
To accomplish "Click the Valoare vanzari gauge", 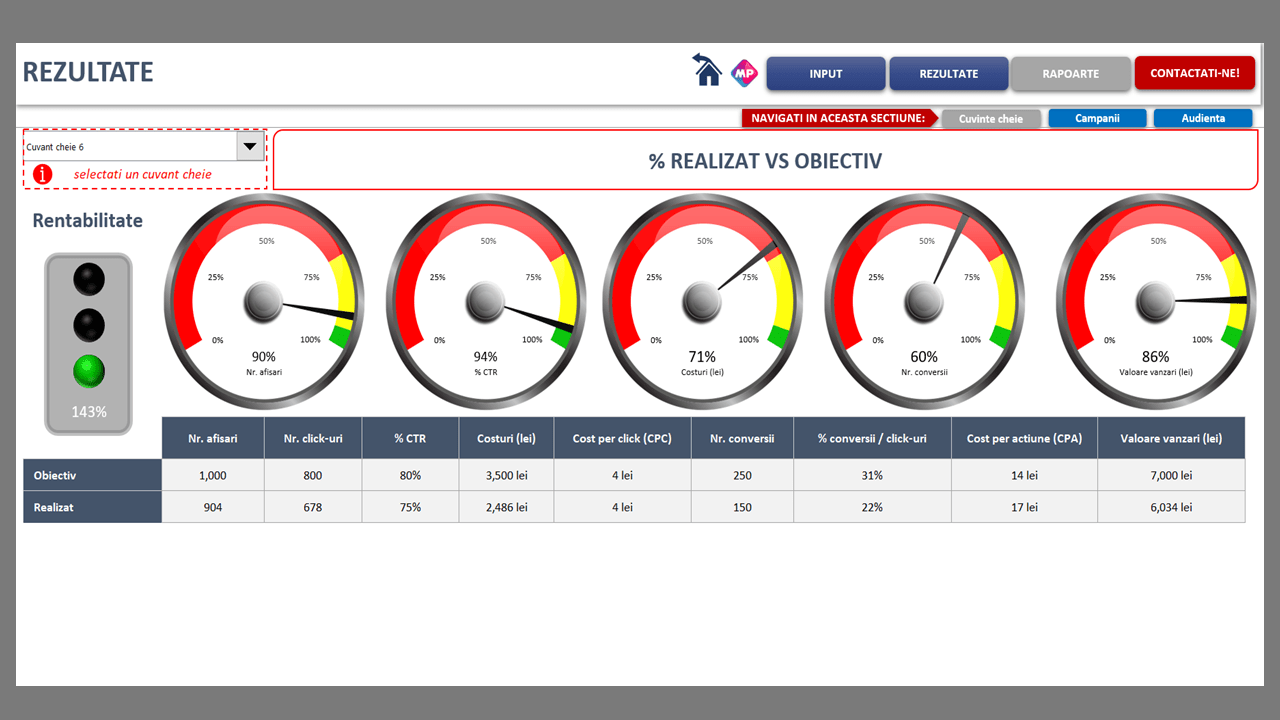I will 1155,300.
